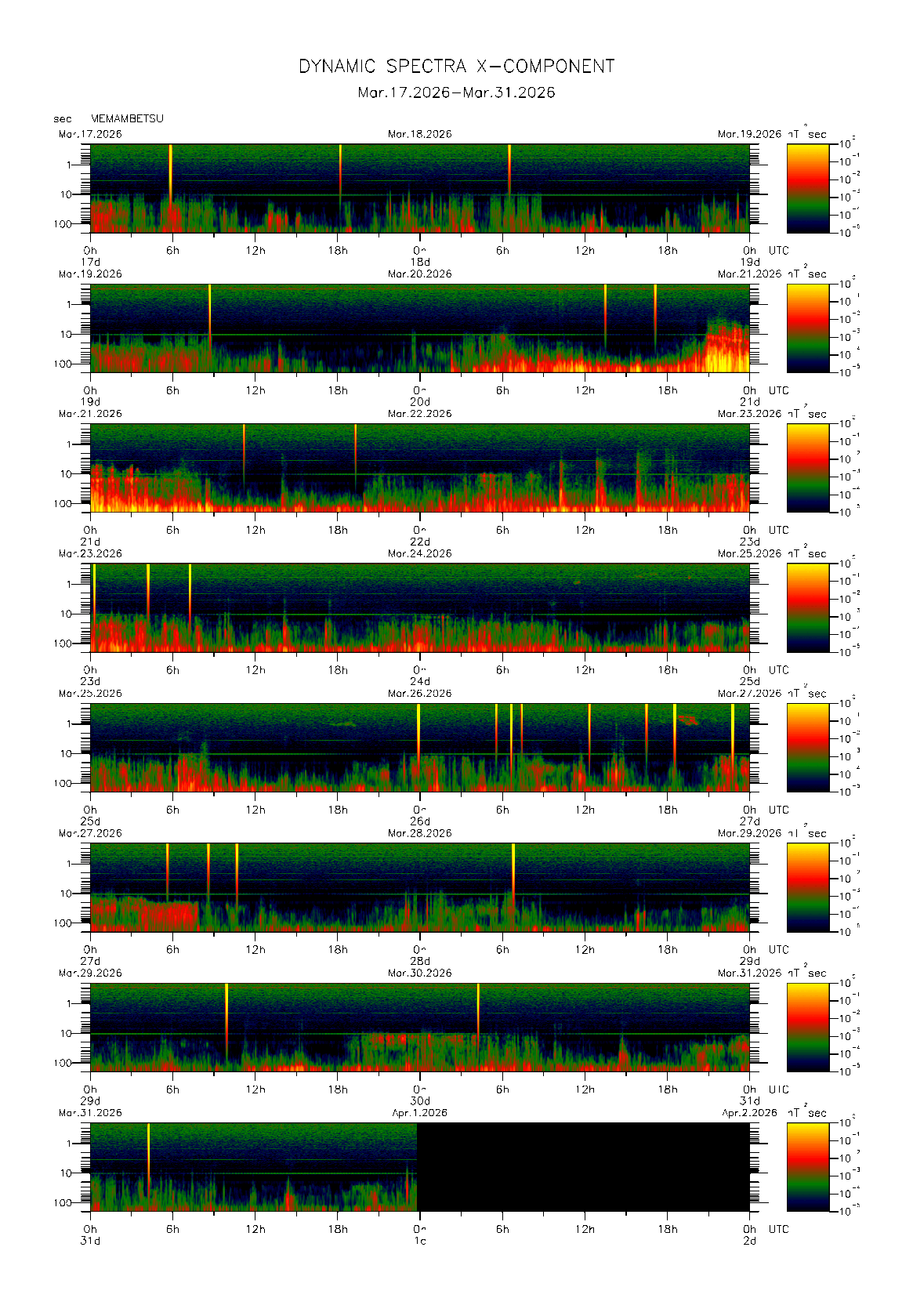The height and width of the screenshot is (1316, 913).
Task: Select the fifth spectrogram with many vertical spikes
Action: click(419, 747)
